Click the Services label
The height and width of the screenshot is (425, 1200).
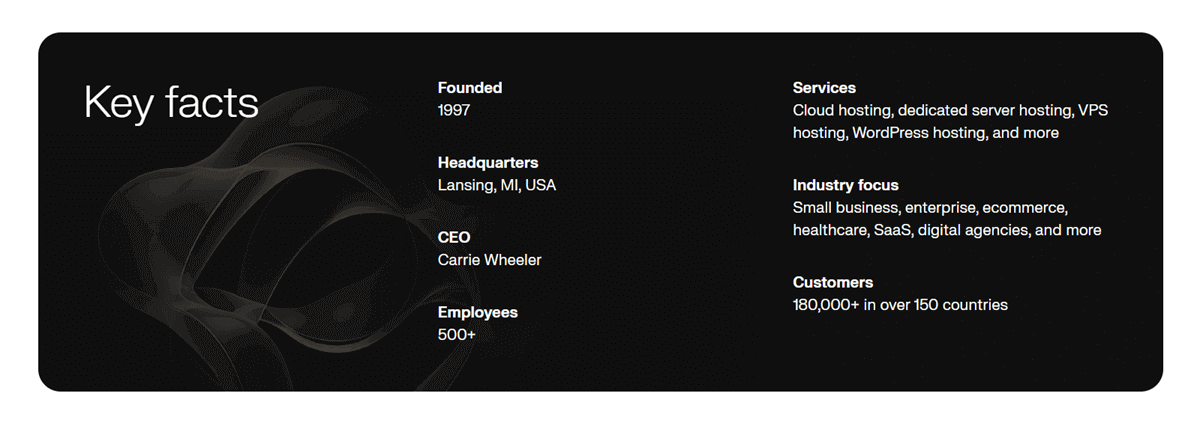(824, 88)
